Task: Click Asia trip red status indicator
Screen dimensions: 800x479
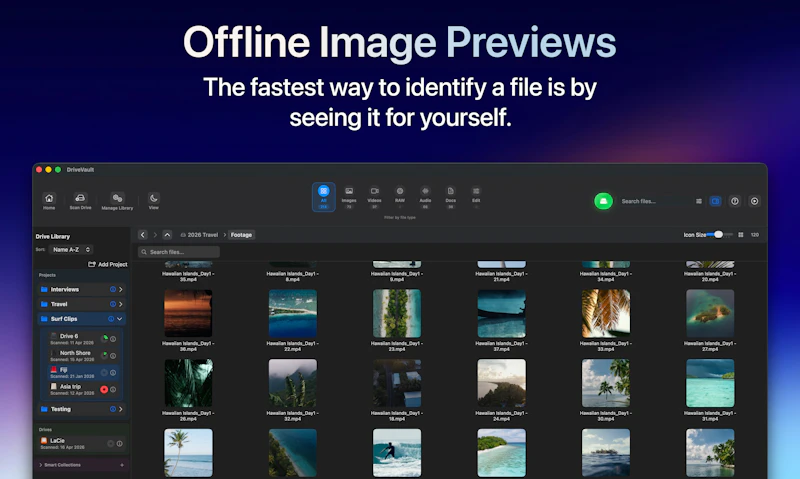Action: point(104,389)
